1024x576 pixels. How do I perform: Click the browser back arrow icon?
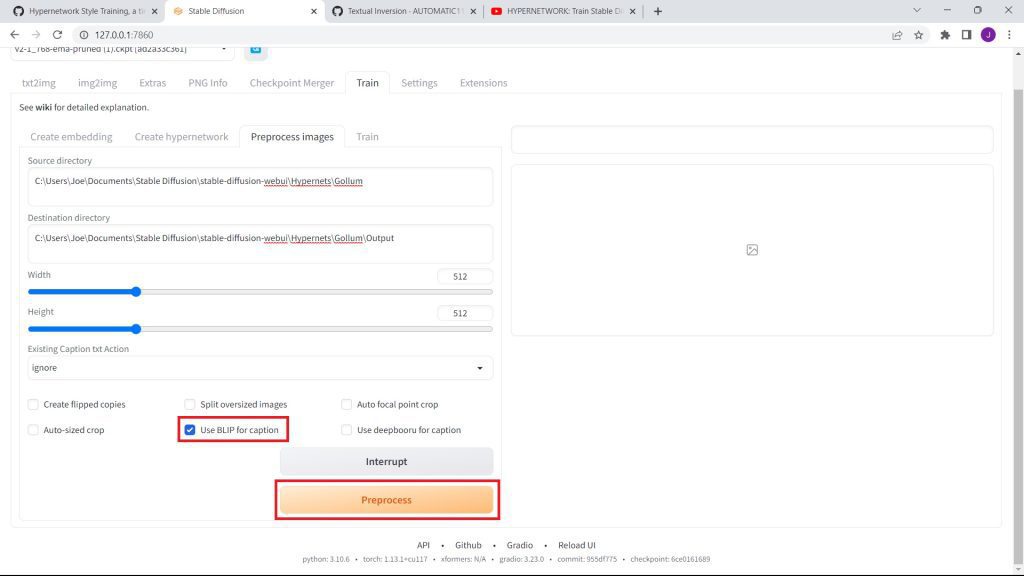pos(14,34)
